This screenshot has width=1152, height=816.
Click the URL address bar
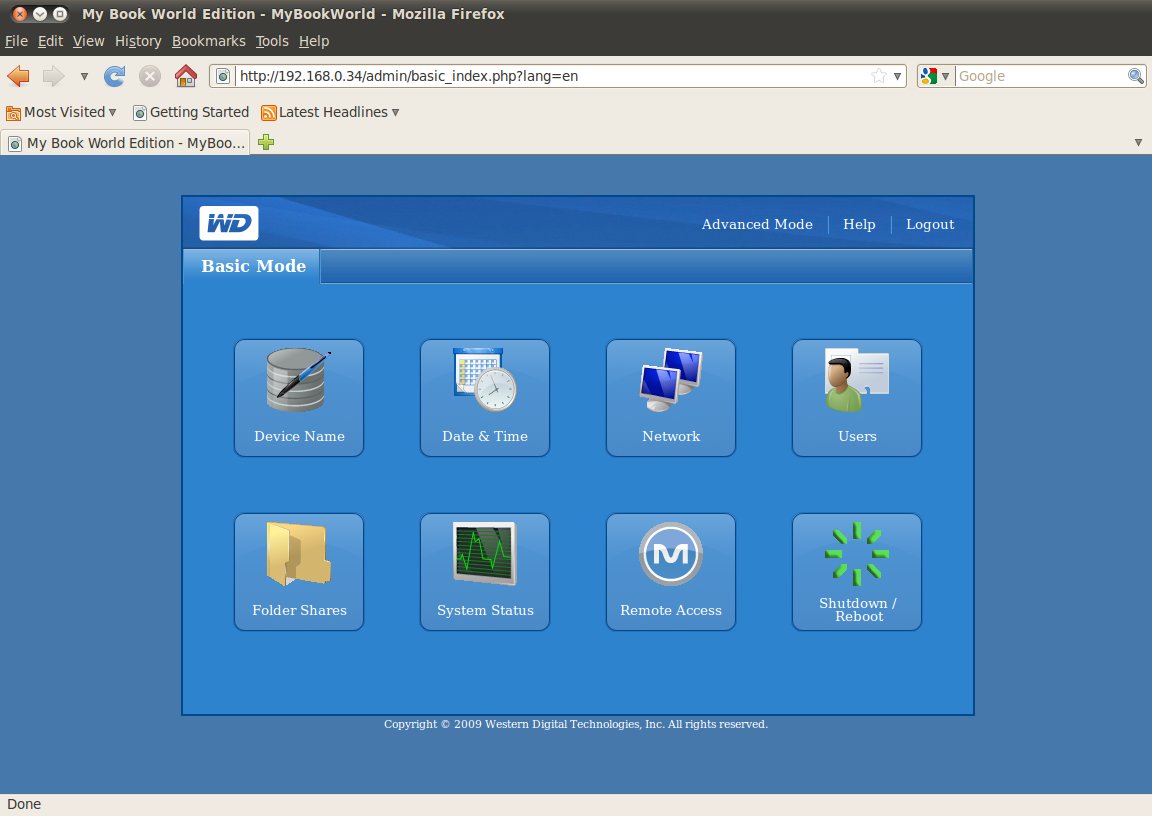550,76
